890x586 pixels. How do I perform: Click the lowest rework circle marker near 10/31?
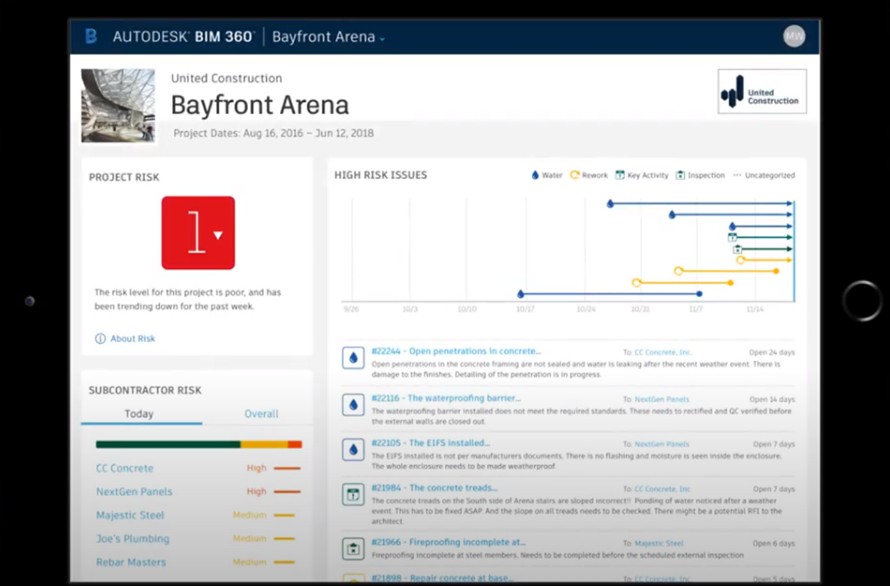636,282
